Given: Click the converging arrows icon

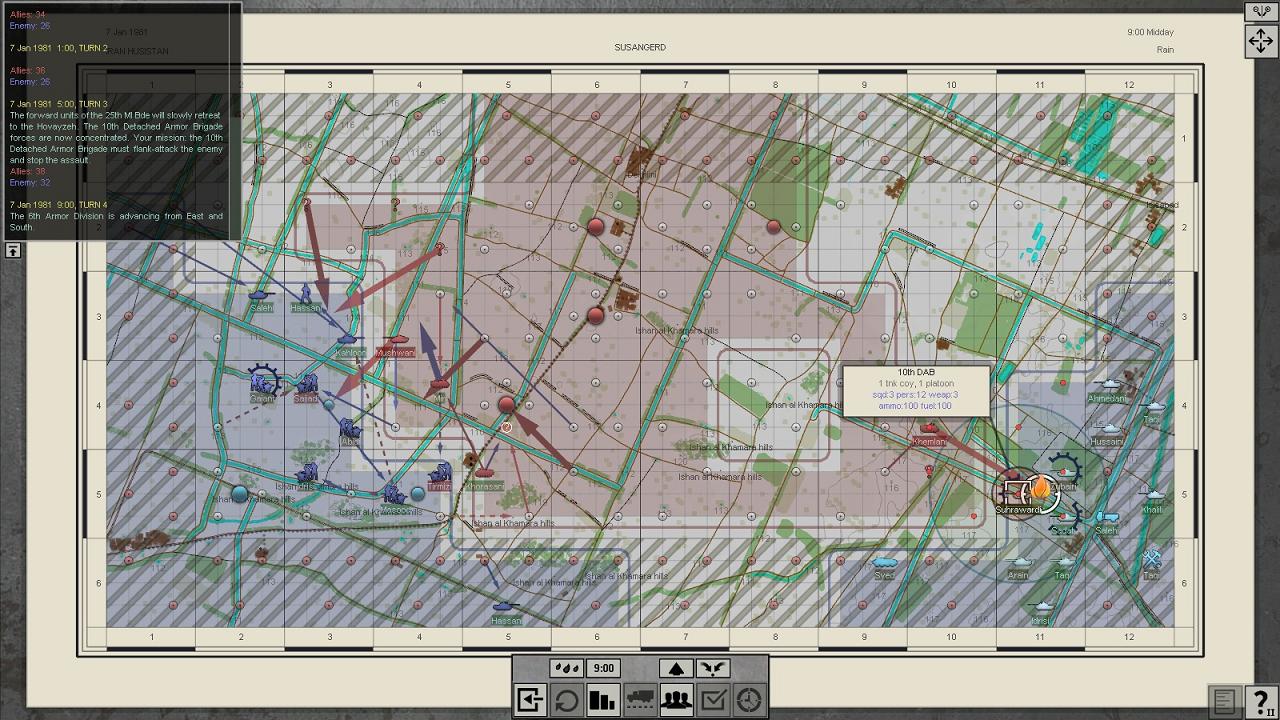Looking at the screenshot, I should [713, 668].
